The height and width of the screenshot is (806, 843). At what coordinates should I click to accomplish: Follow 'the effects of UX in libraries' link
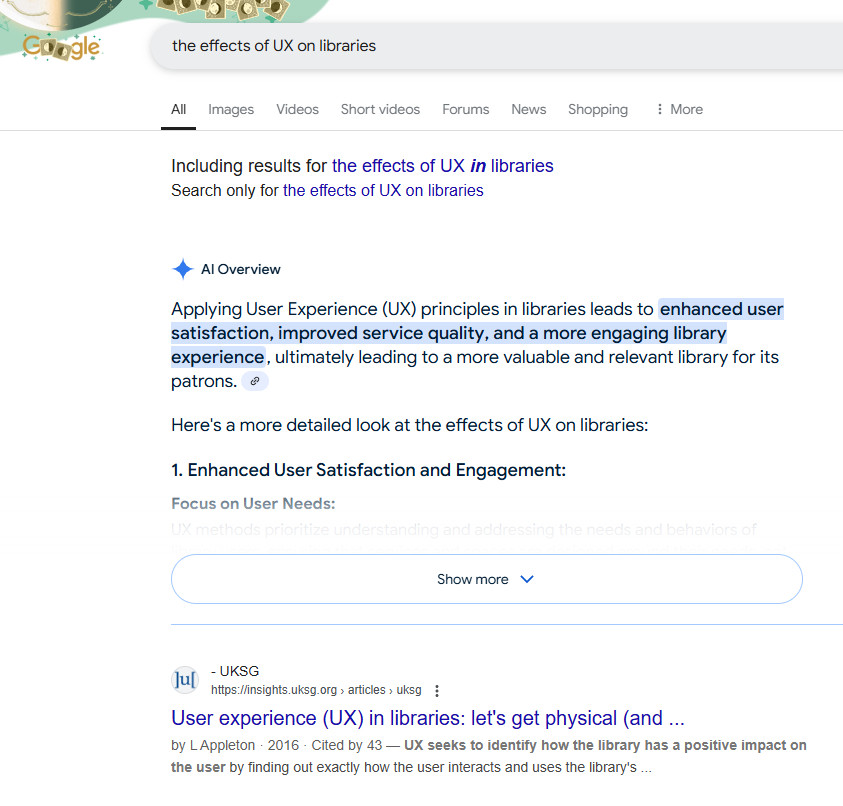[x=442, y=166]
